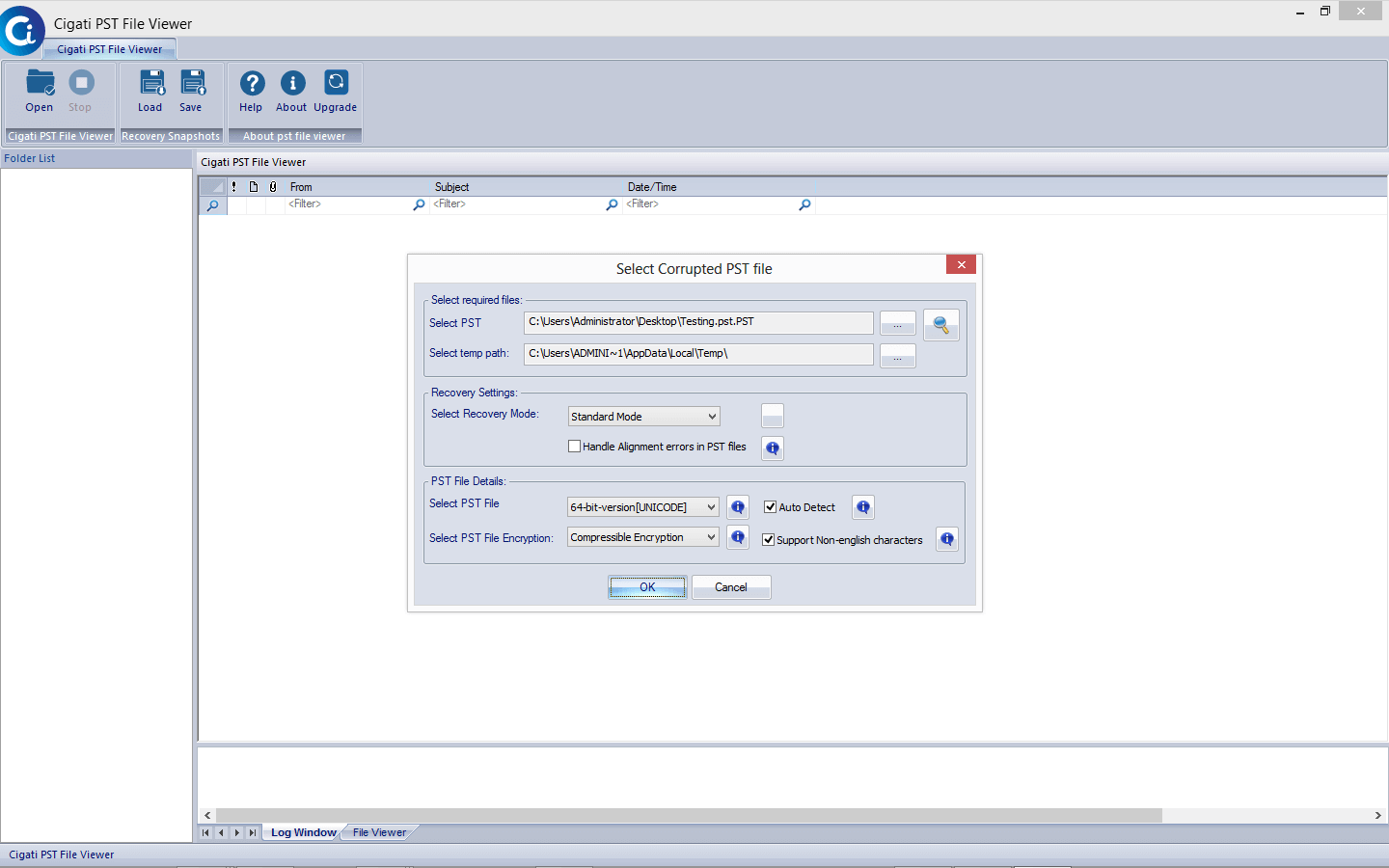Show info for Handle Alignment errors

tap(773, 448)
